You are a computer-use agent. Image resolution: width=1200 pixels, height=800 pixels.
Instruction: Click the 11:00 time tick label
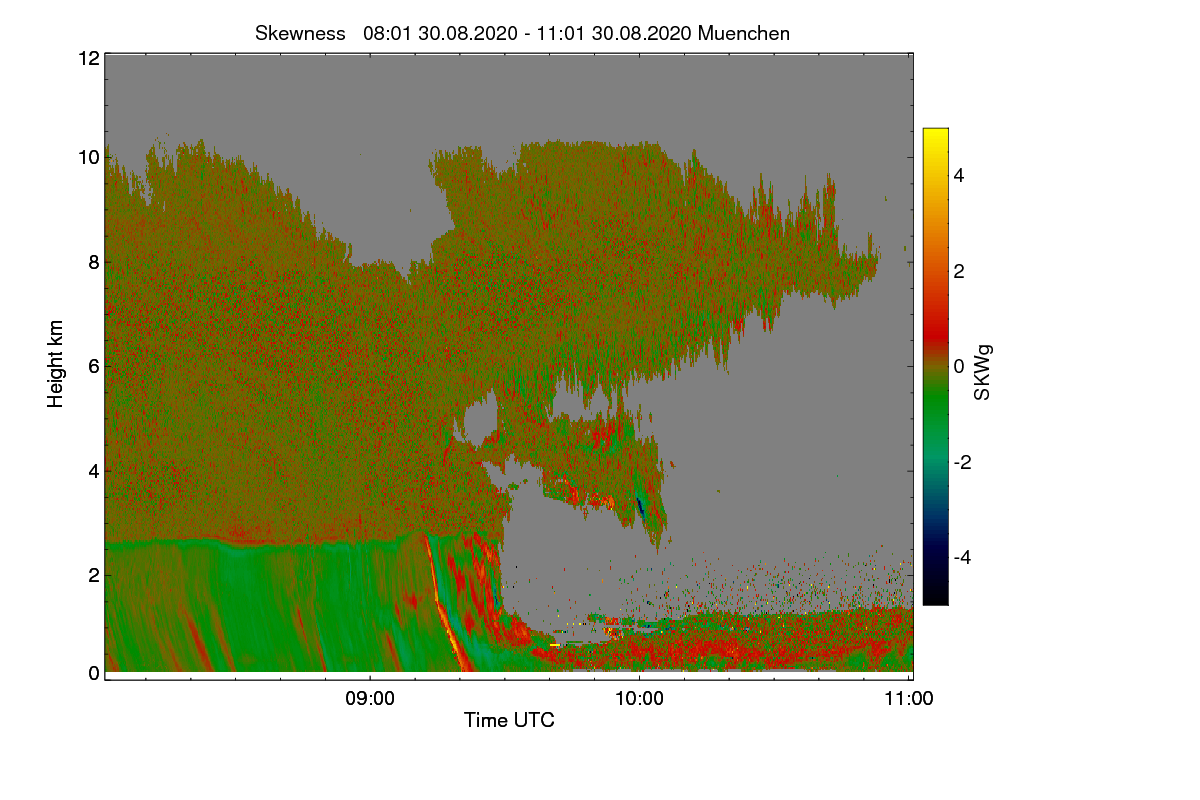(909, 699)
